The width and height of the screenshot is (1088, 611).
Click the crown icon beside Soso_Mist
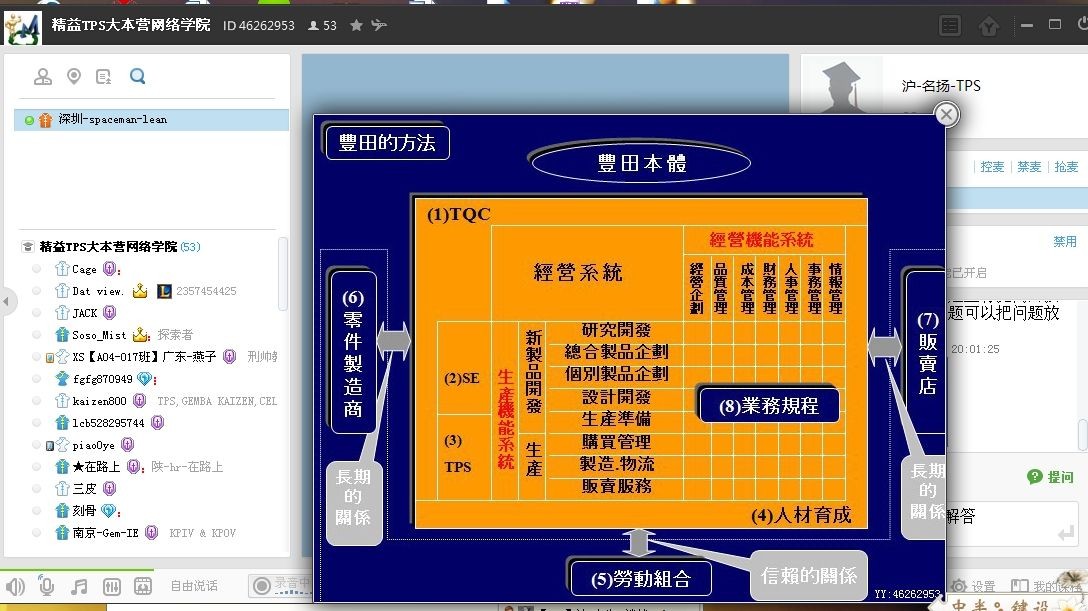[142, 335]
